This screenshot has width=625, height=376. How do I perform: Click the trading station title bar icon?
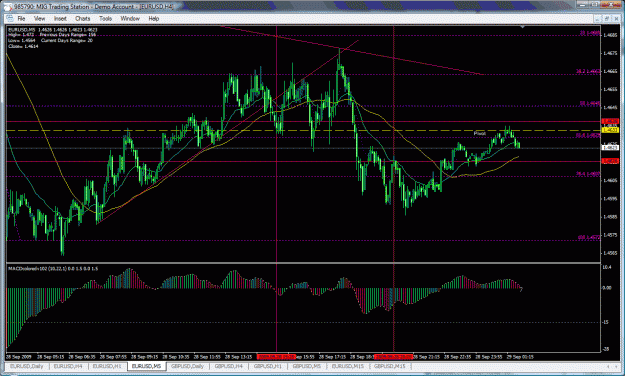point(9,6)
